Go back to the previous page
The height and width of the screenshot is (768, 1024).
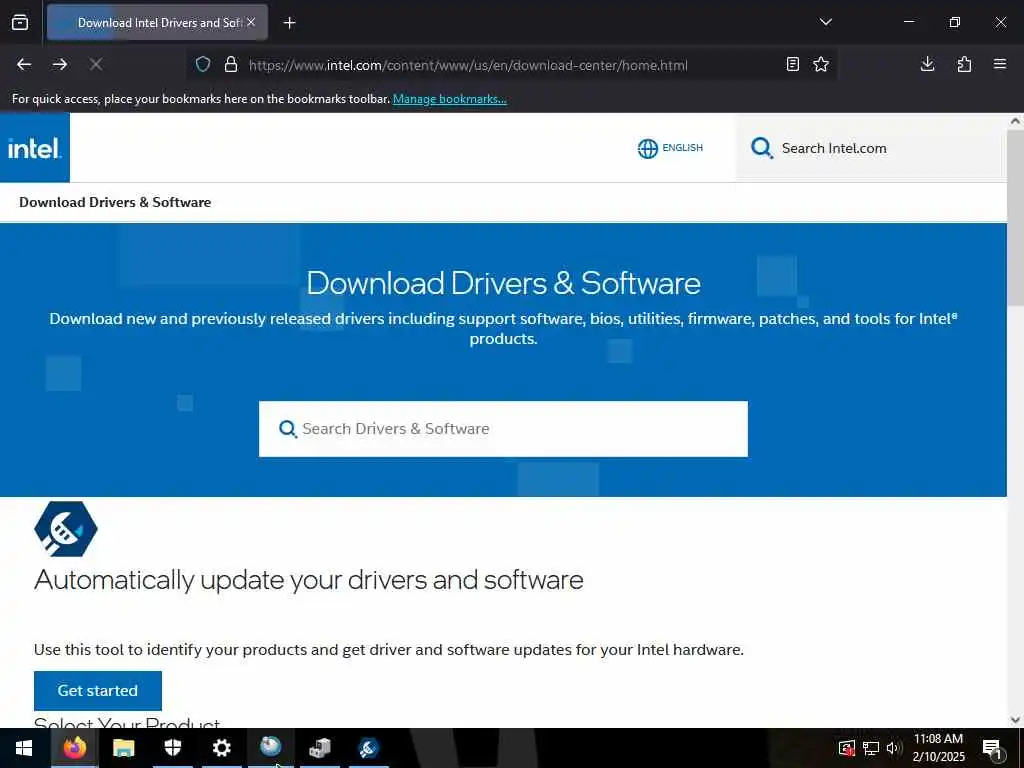coord(24,64)
